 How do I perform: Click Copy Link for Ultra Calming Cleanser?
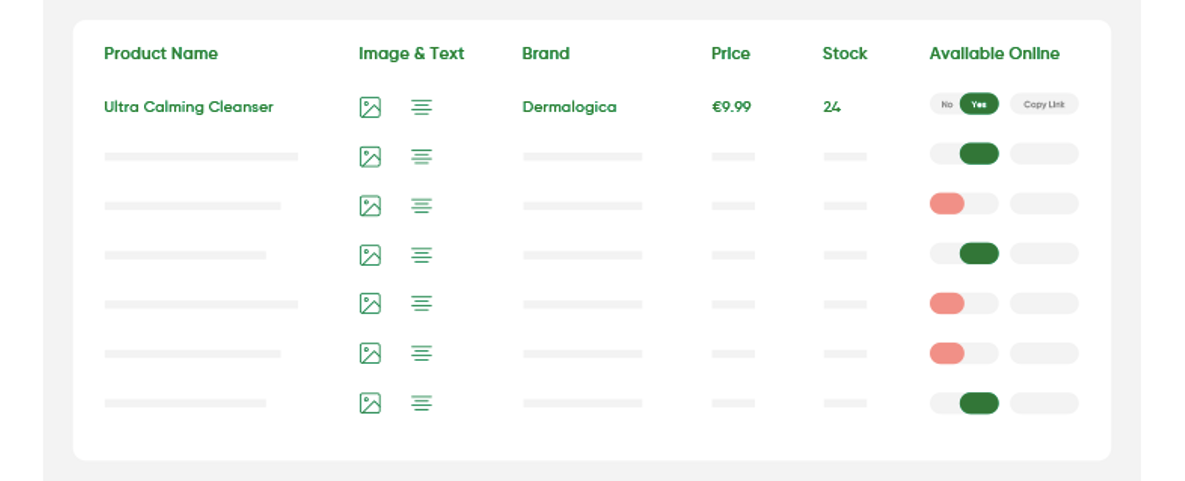click(1044, 104)
